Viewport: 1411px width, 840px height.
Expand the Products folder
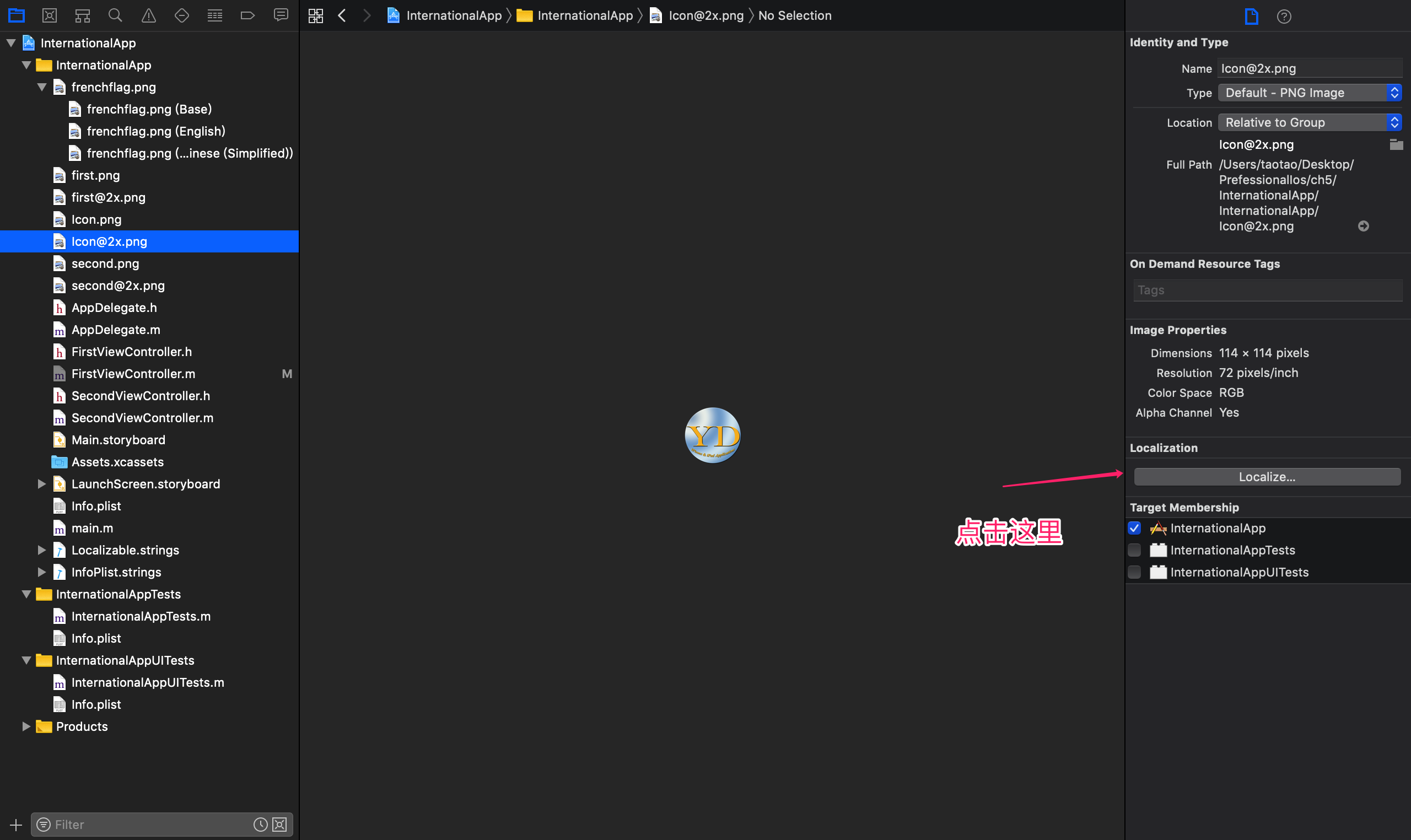pos(26,726)
